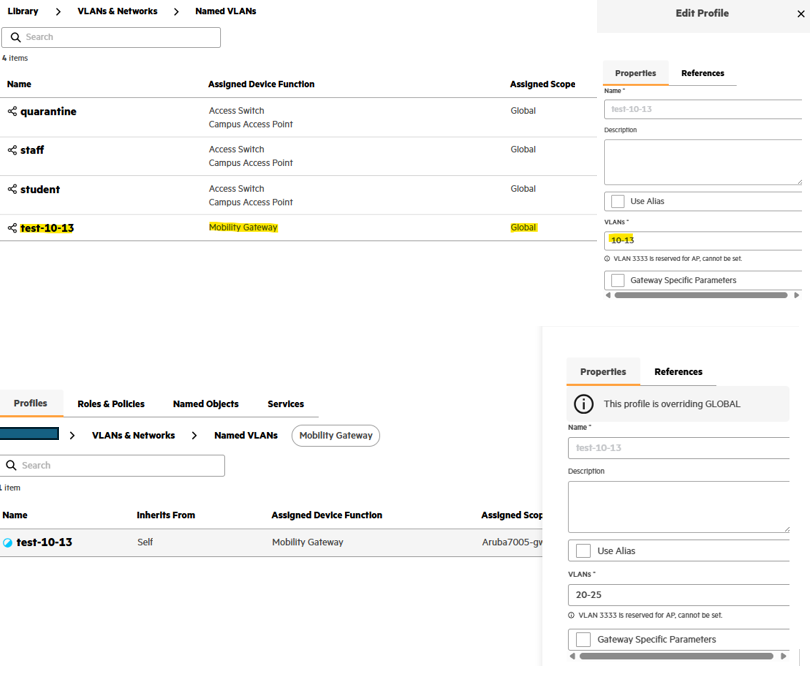Click the chevron after top VLANs & Networks breadcrumb

pos(176,11)
